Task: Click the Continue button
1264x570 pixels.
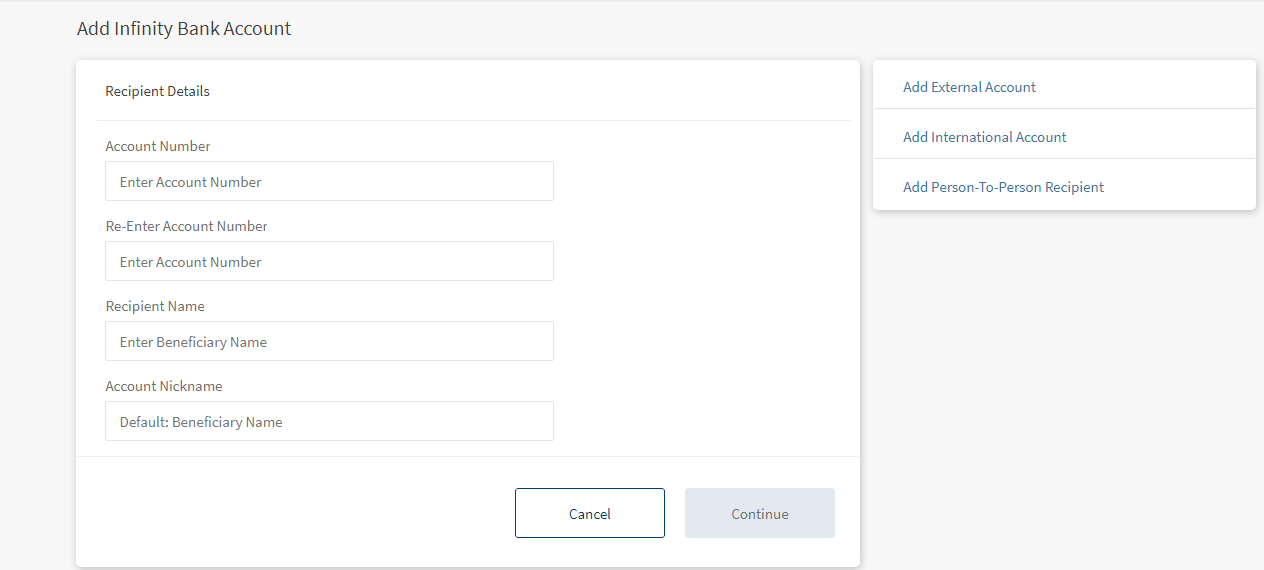Action: [x=759, y=513]
